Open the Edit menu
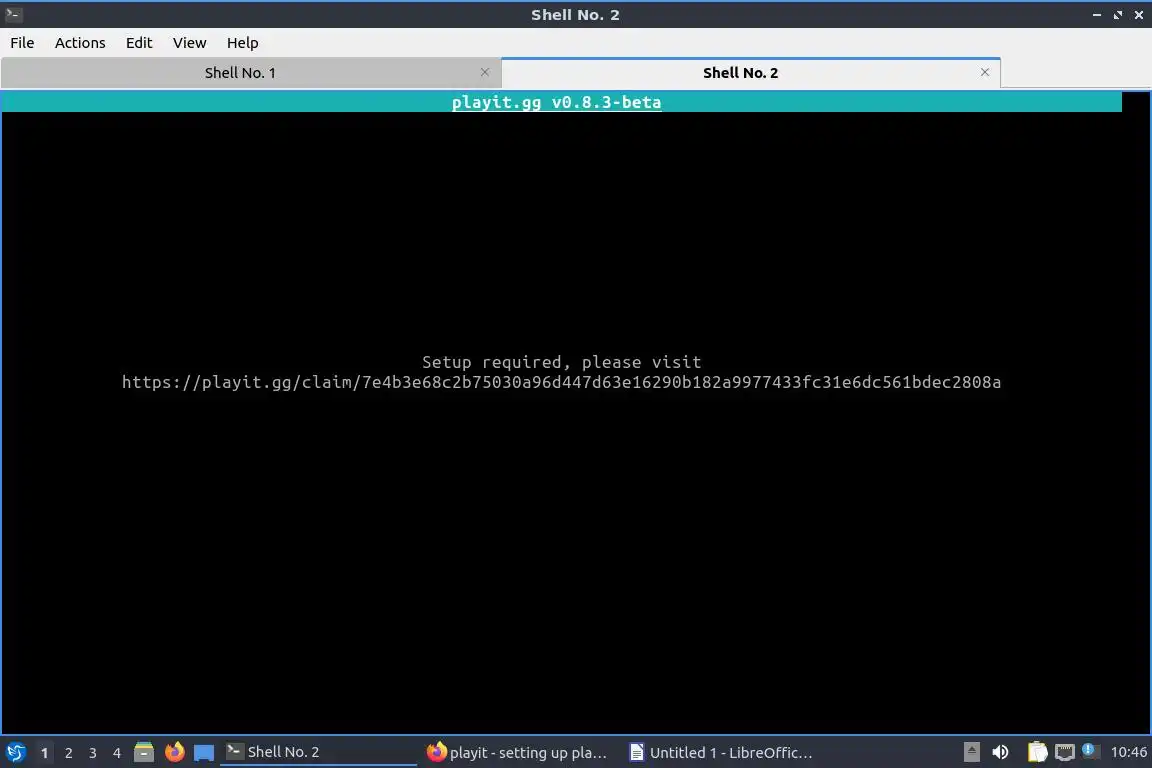1152x768 pixels. pos(139,43)
